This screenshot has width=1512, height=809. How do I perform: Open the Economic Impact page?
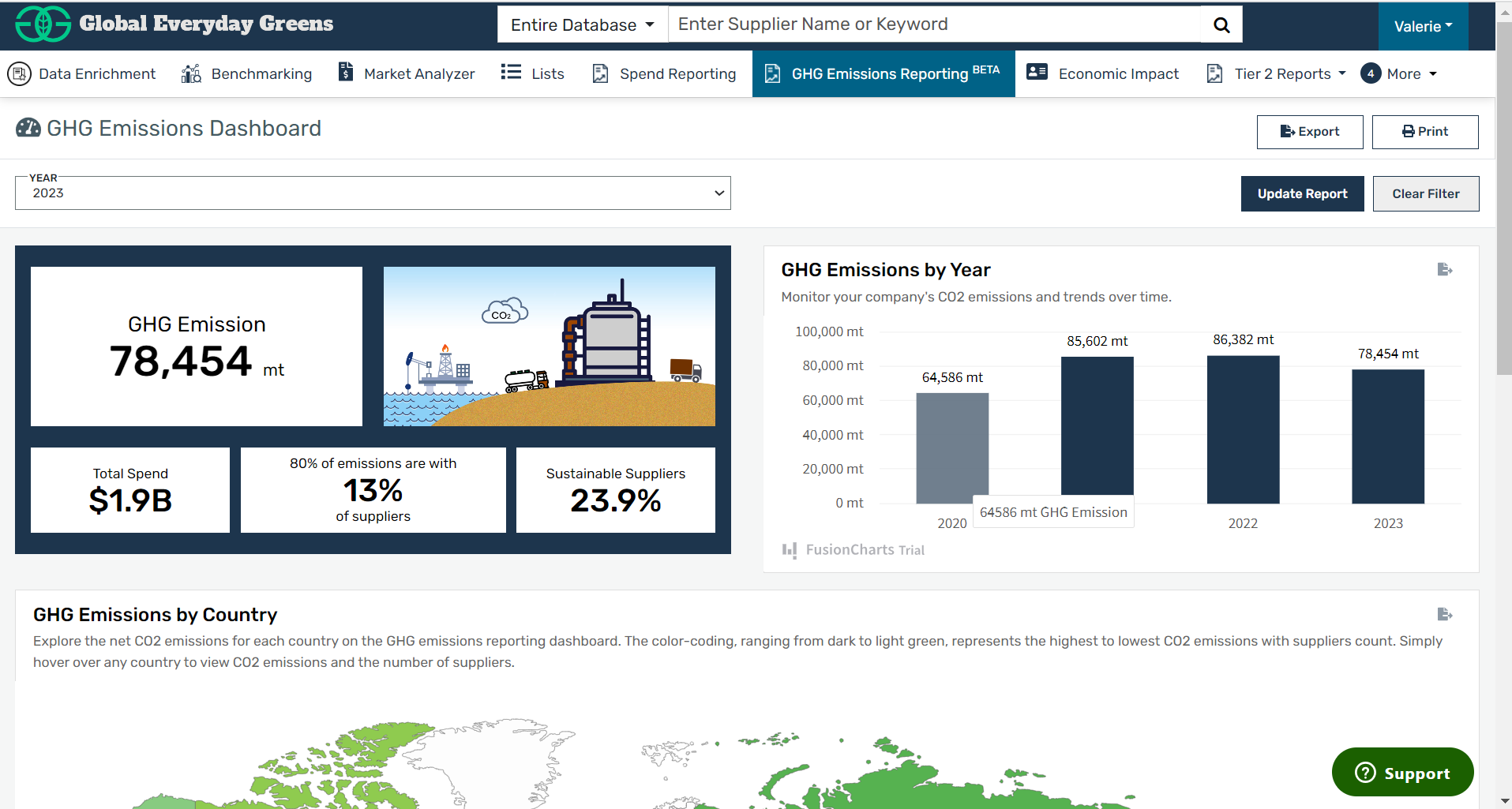(1102, 74)
